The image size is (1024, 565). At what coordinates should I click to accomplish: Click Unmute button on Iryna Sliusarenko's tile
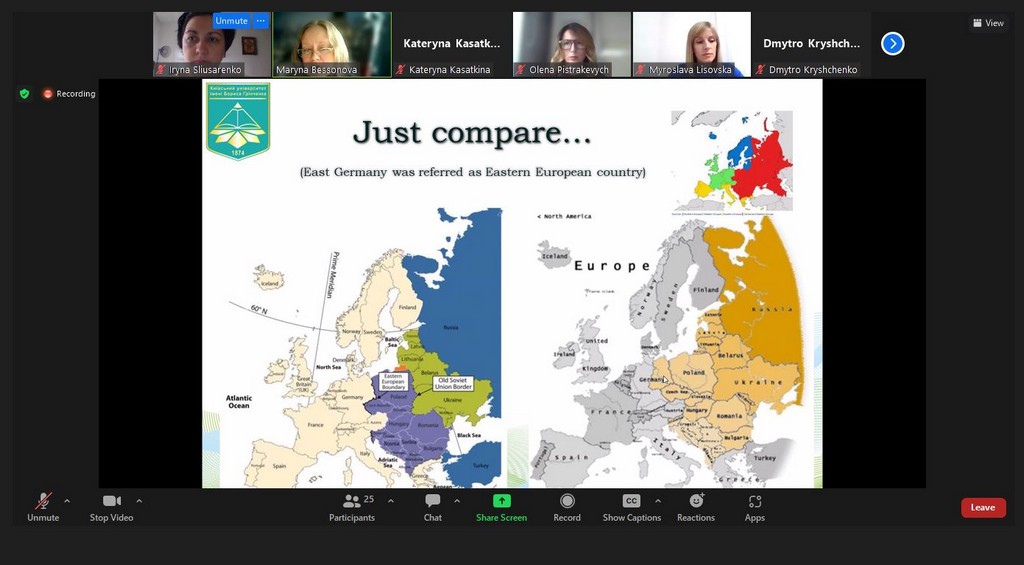pos(231,21)
